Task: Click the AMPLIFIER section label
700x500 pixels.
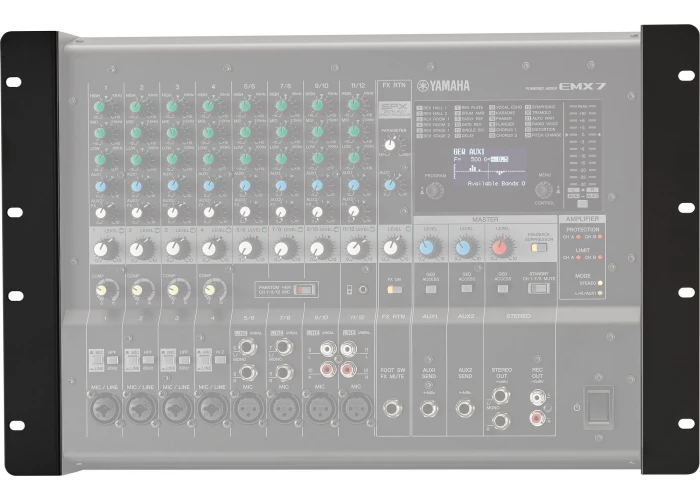Action: [x=582, y=219]
